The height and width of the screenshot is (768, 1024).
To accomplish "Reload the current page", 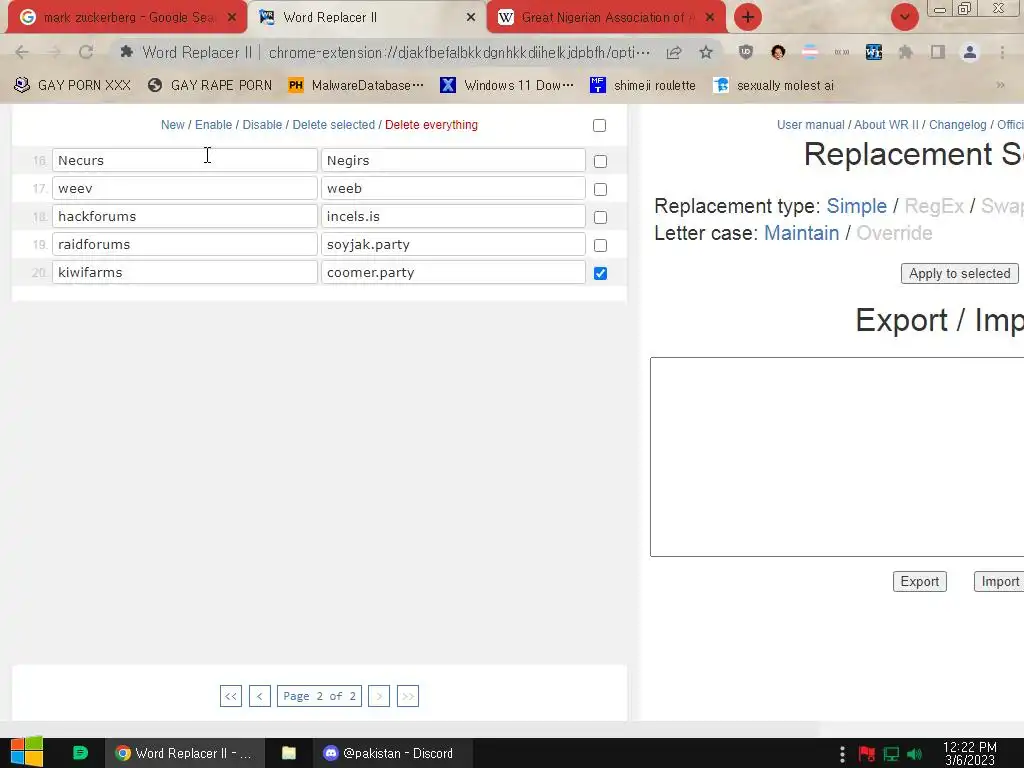I will pos(86,52).
